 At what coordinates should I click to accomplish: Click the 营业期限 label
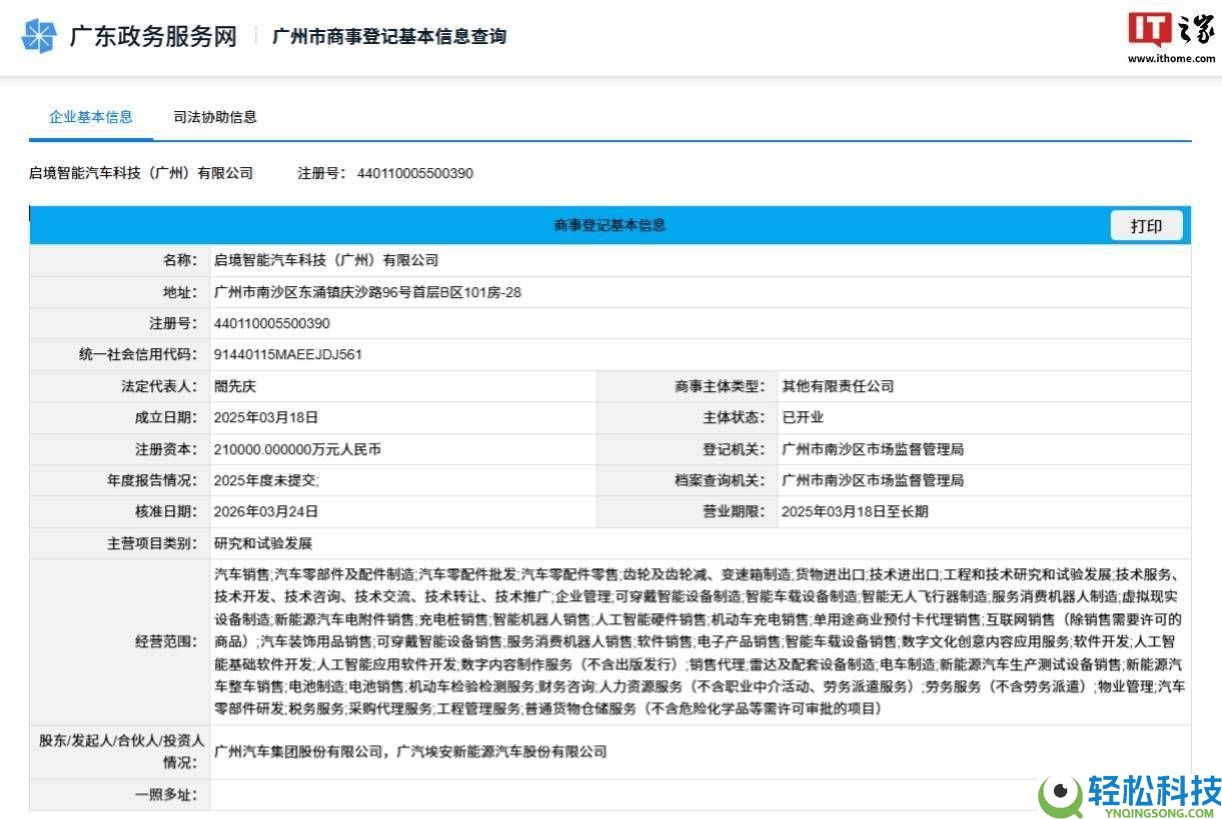tap(734, 511)
